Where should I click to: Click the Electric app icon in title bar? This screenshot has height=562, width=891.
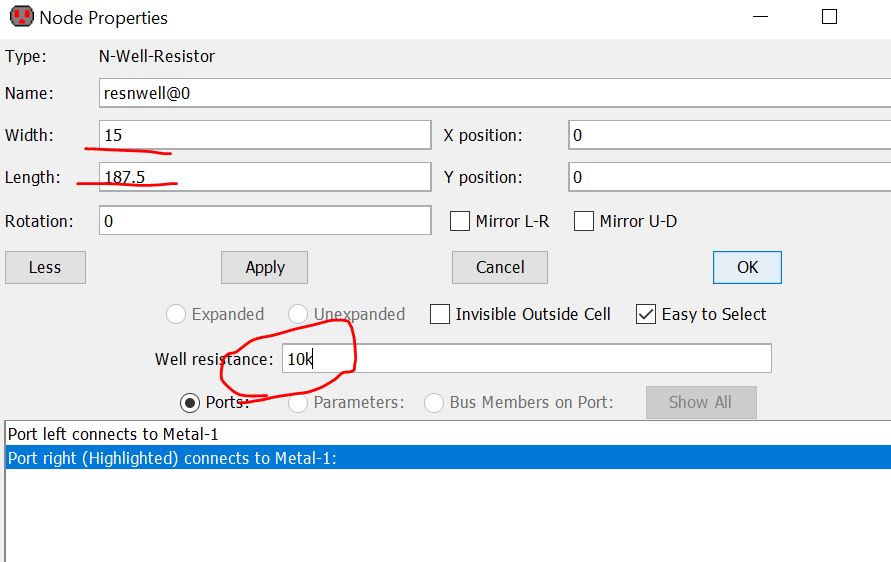(20, 18)
